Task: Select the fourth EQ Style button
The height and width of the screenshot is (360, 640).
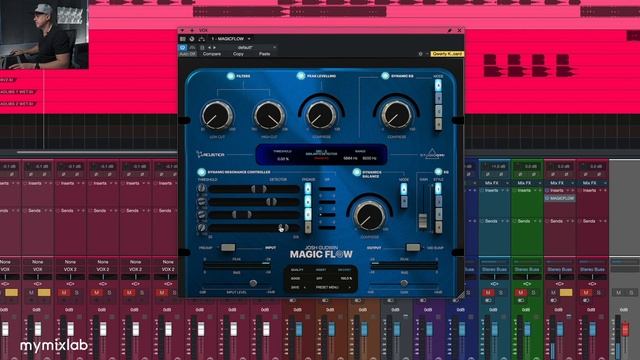Action: [438, 227]
